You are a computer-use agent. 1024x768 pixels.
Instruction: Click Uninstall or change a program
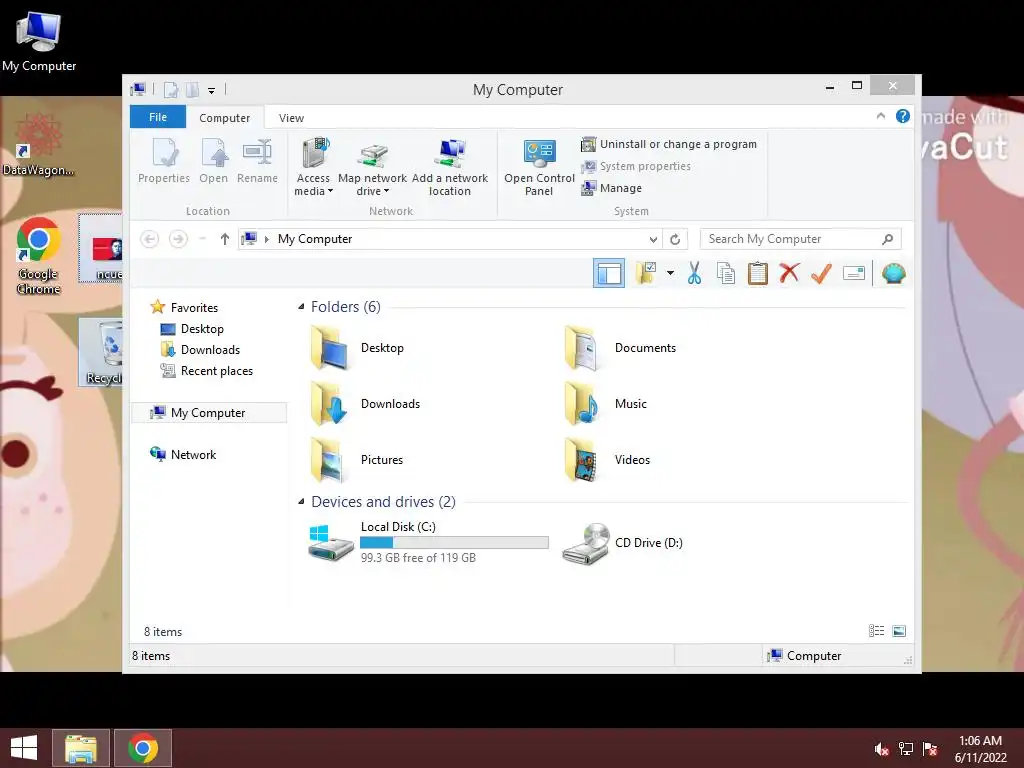(x=669, y=144)
